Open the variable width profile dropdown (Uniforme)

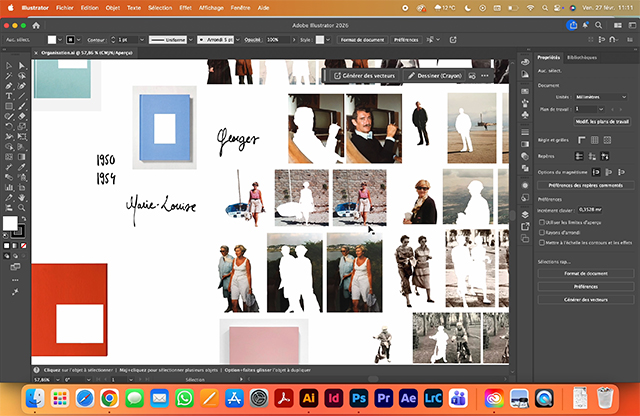(x=190, y=40)
